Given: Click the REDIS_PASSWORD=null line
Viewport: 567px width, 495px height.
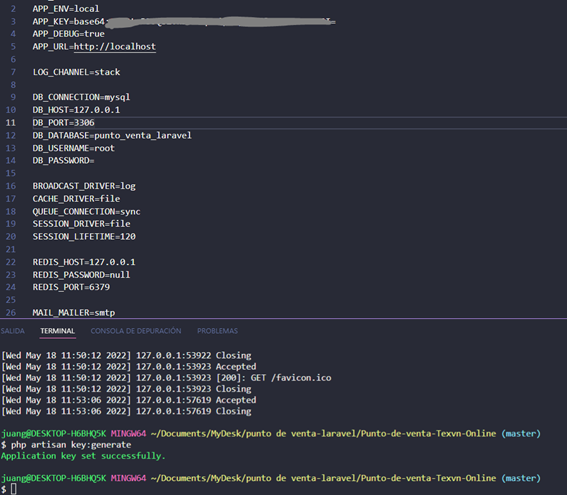Looking at the screenshot, I should click(81, 275).
